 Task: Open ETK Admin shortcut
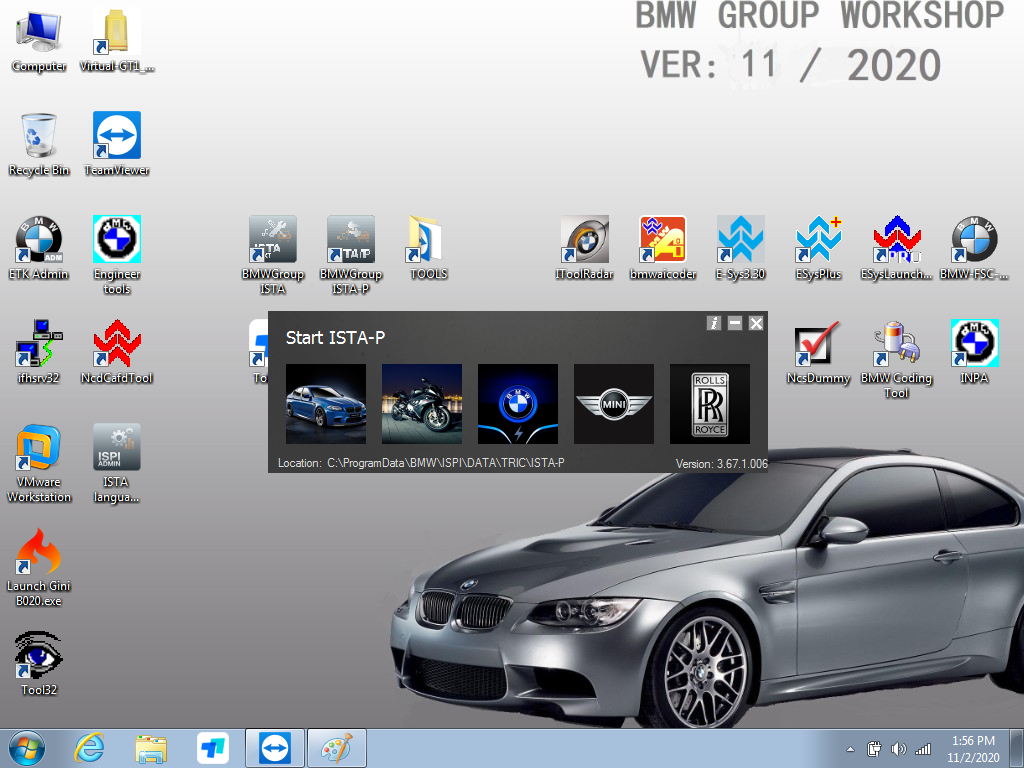[39, 248]
